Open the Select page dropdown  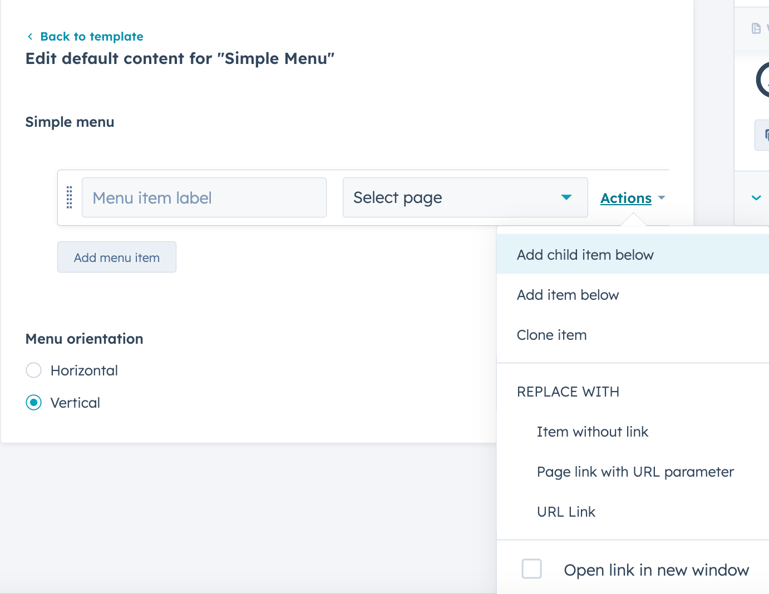465,198
